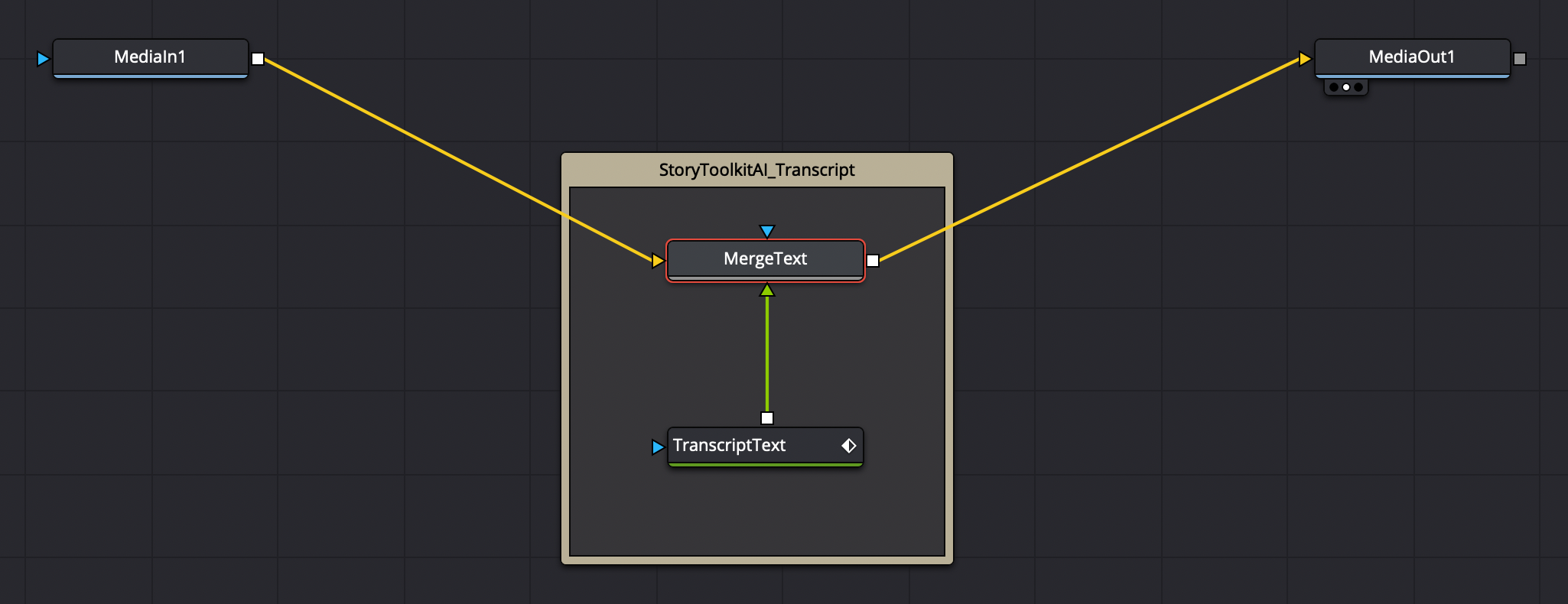Click MergeText blue effect mask input
The width and height of the screenshot is (1568, 604).
coord(767,231)
